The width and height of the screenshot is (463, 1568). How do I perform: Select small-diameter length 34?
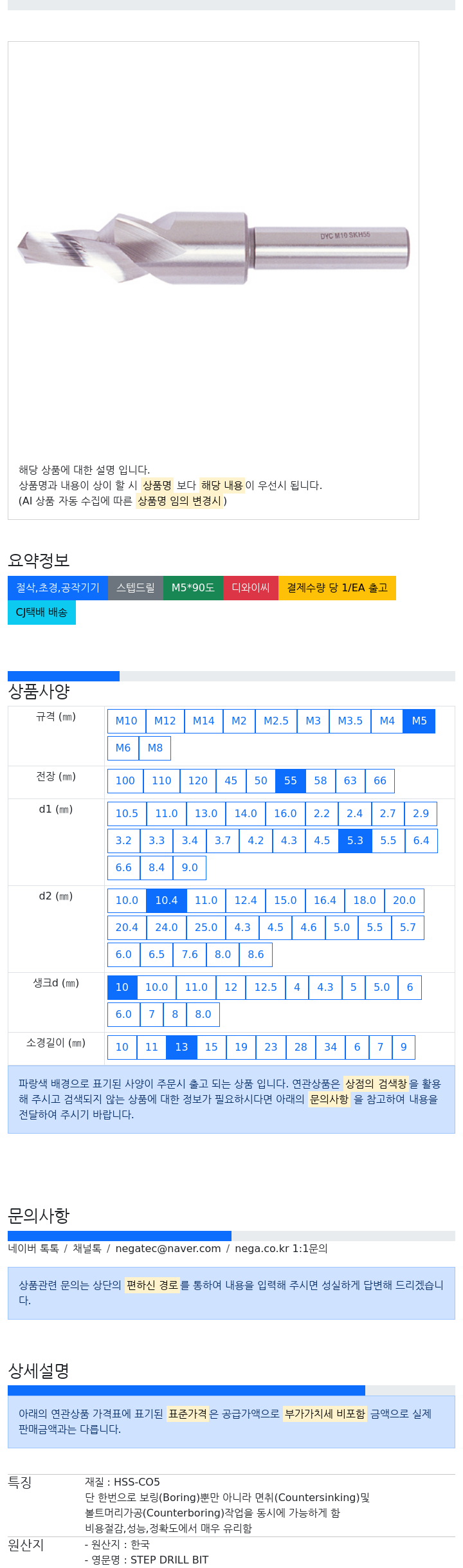[x=331, y=1047]
